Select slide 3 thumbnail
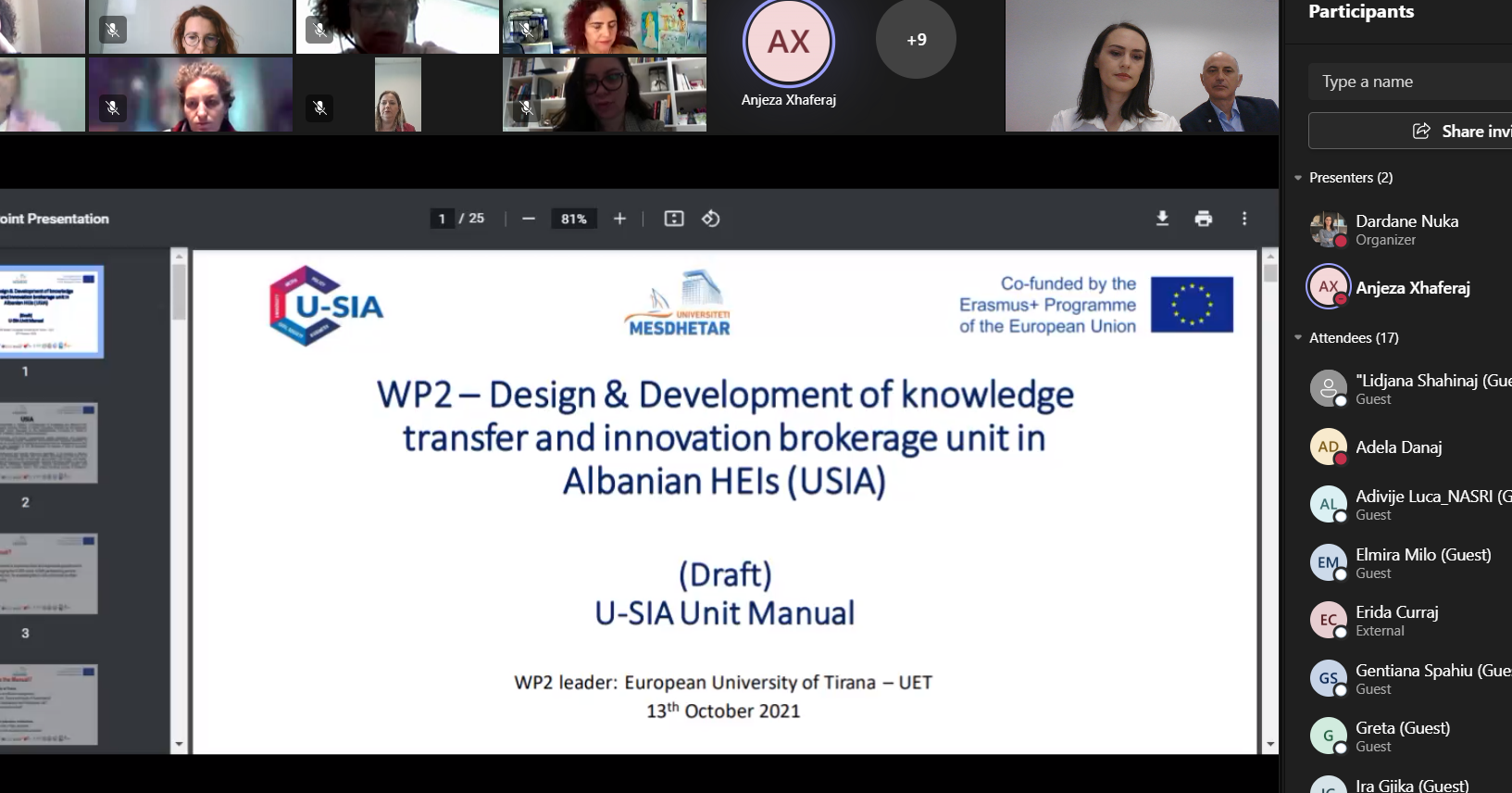 click(48, 573)
